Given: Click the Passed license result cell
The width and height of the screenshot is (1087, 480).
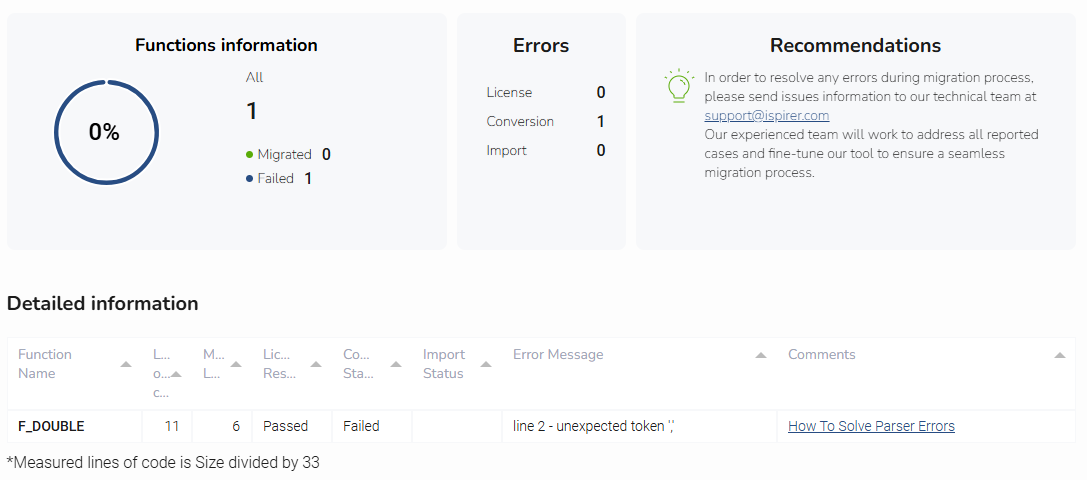Looking at the screenshot, I should (x=285, y=426).
